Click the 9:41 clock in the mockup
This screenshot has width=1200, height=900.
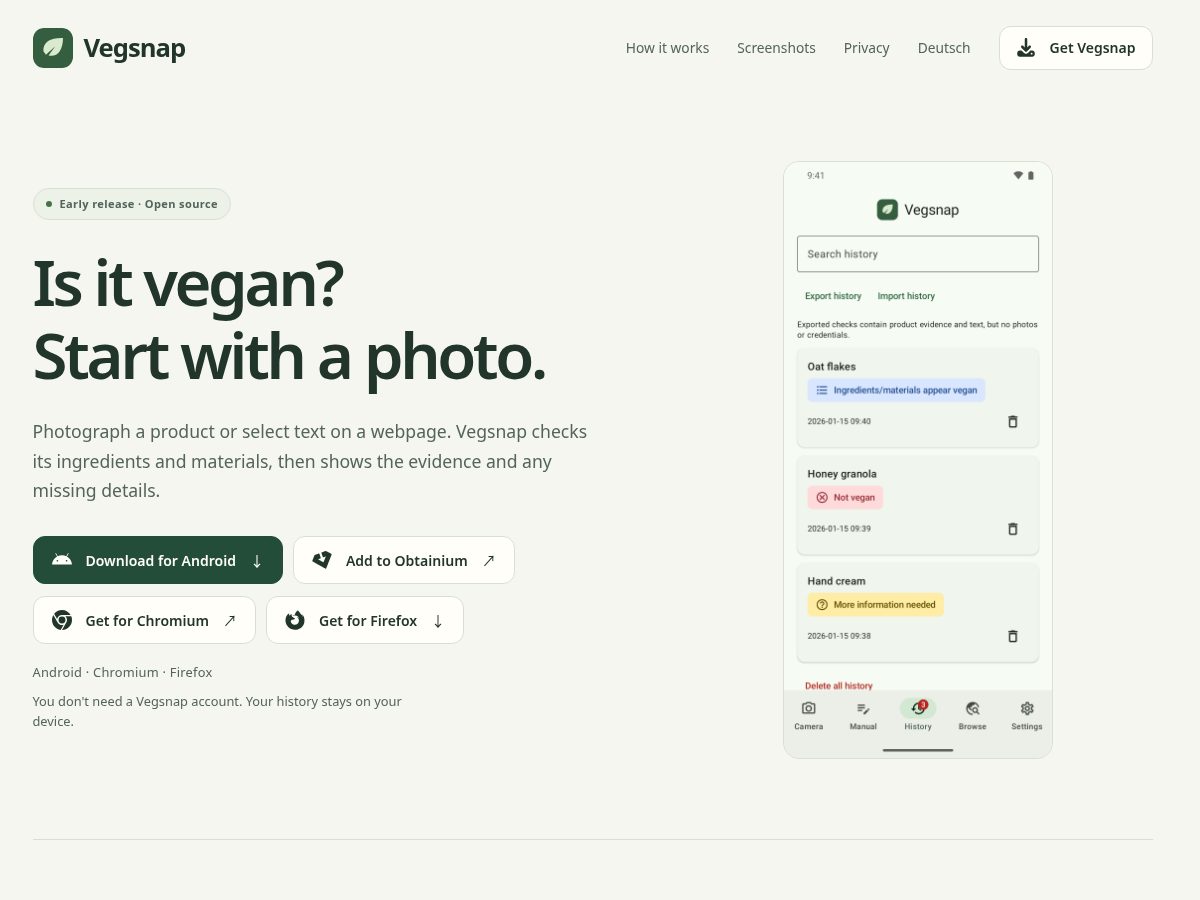pos(816,176)
